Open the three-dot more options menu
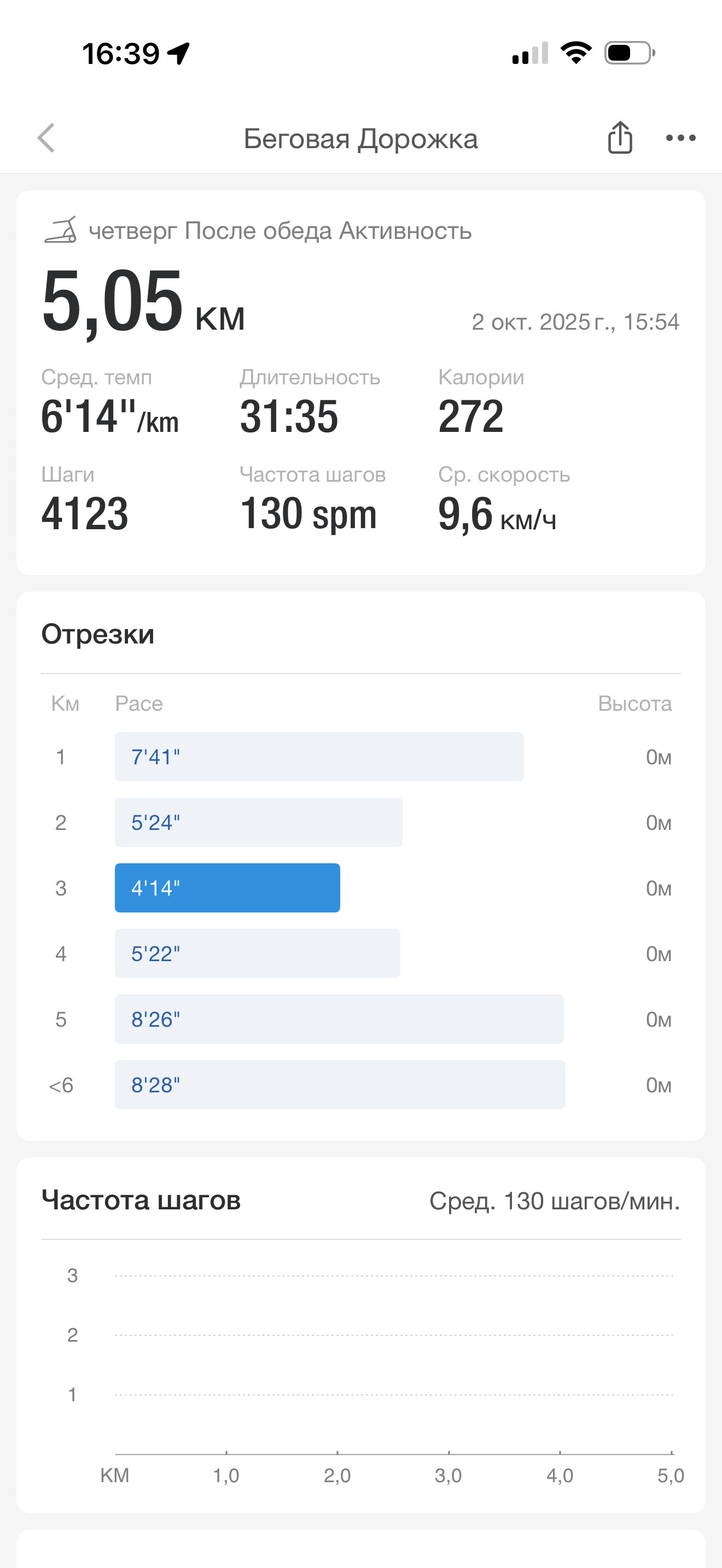 (x=680, y=138)
